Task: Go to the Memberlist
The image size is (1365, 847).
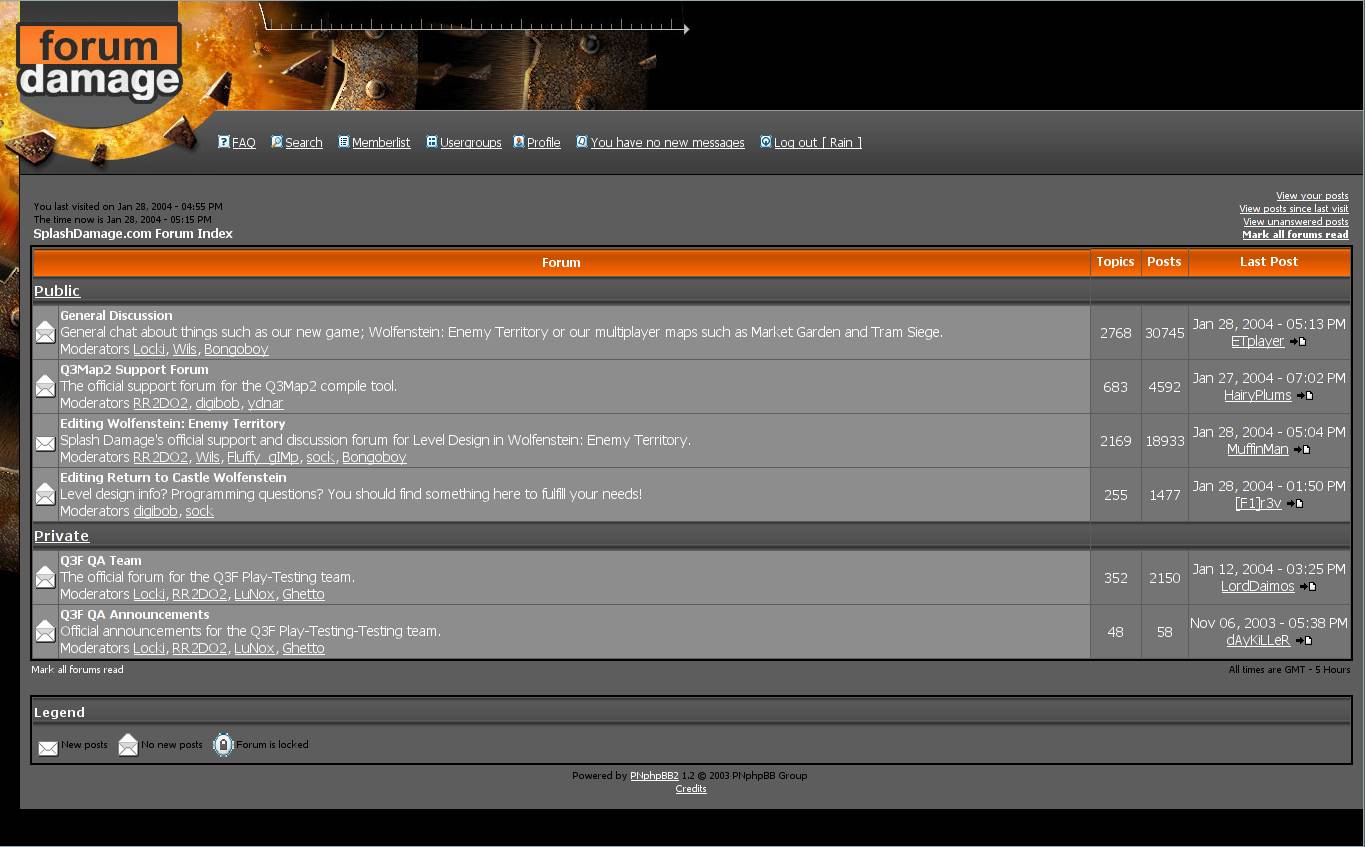Action: pyautogui.click(x=381, y=143)
